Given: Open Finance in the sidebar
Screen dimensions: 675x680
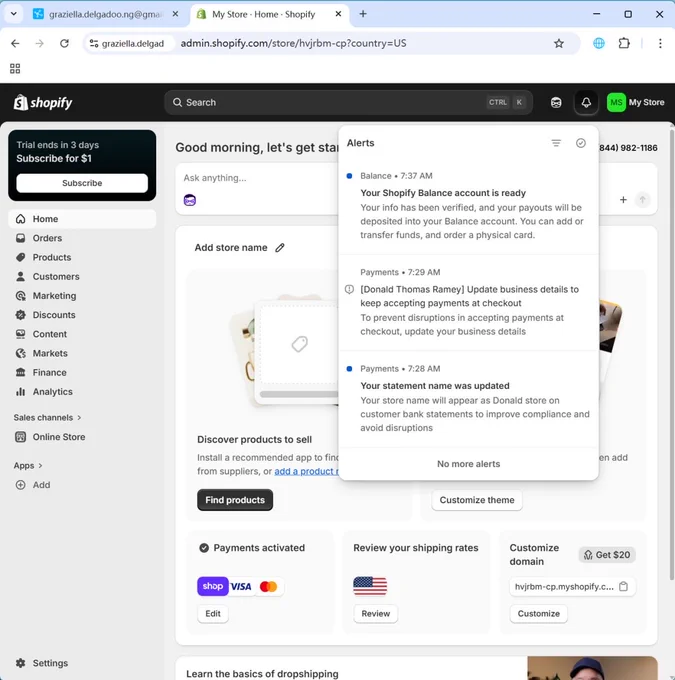Looking at the screenshot, I should [82, 373].
